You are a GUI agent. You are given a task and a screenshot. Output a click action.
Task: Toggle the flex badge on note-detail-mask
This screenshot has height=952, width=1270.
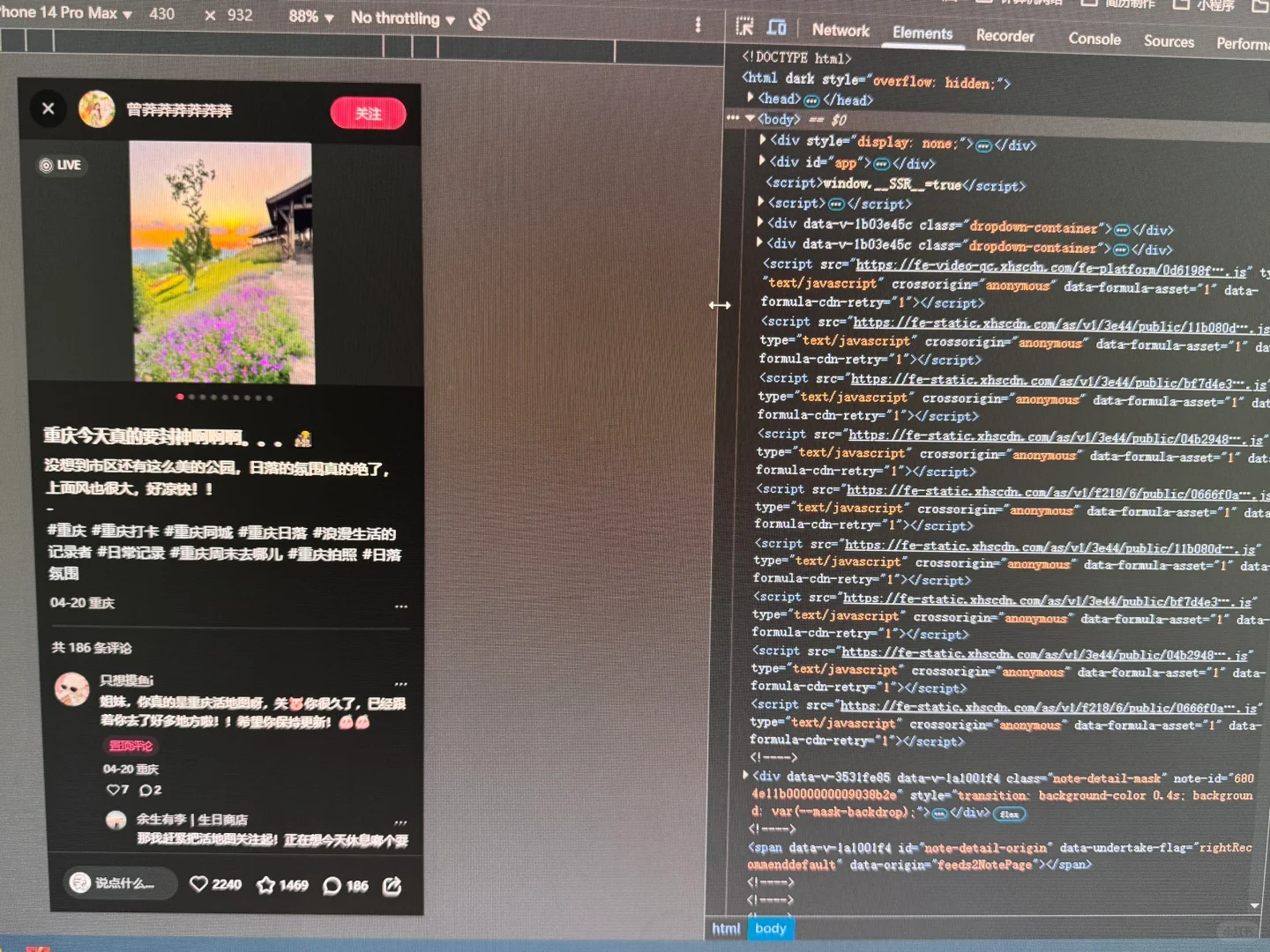tap(1010, 814)
